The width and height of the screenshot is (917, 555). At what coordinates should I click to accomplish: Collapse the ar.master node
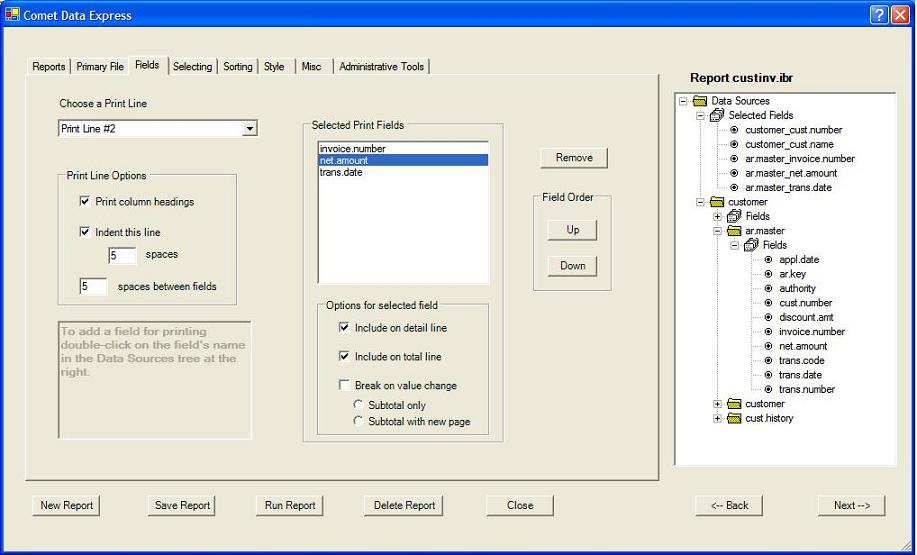click(x=718, y=231)
